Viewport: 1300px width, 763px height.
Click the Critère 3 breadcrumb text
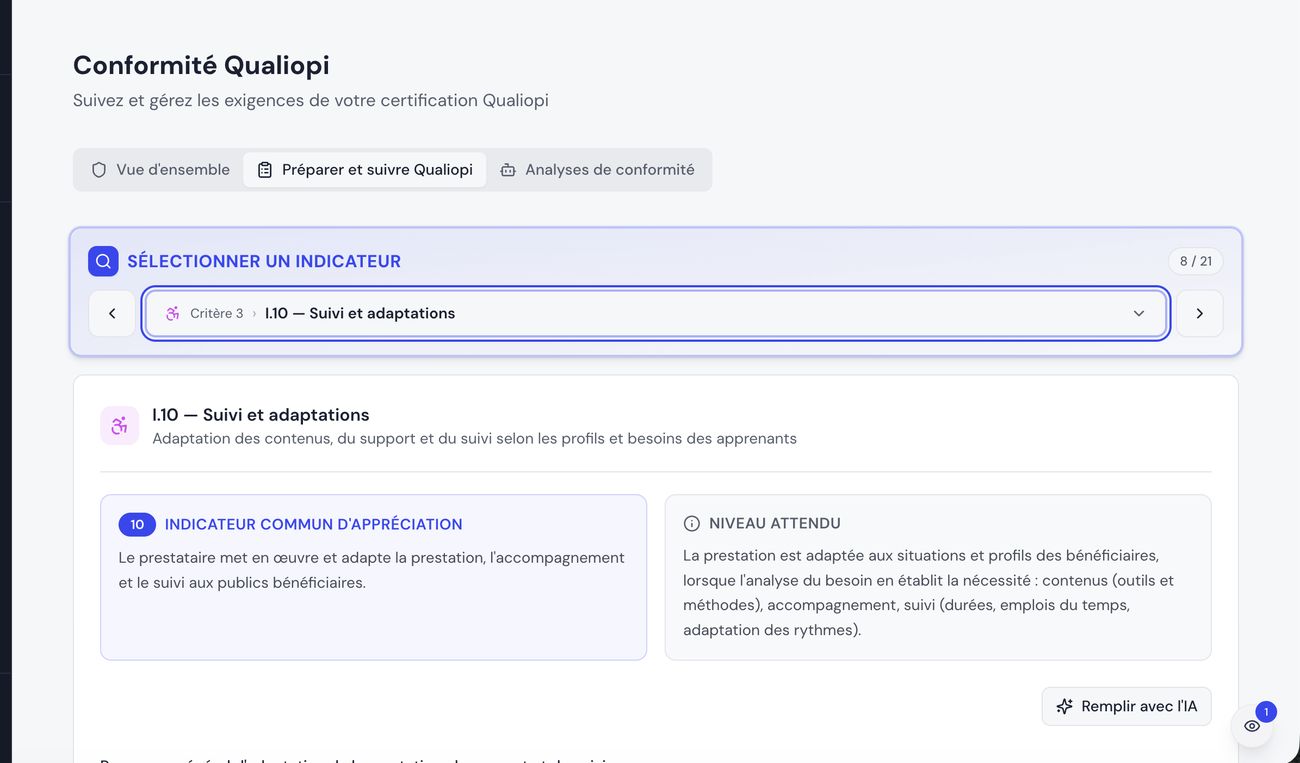point(217,313)
